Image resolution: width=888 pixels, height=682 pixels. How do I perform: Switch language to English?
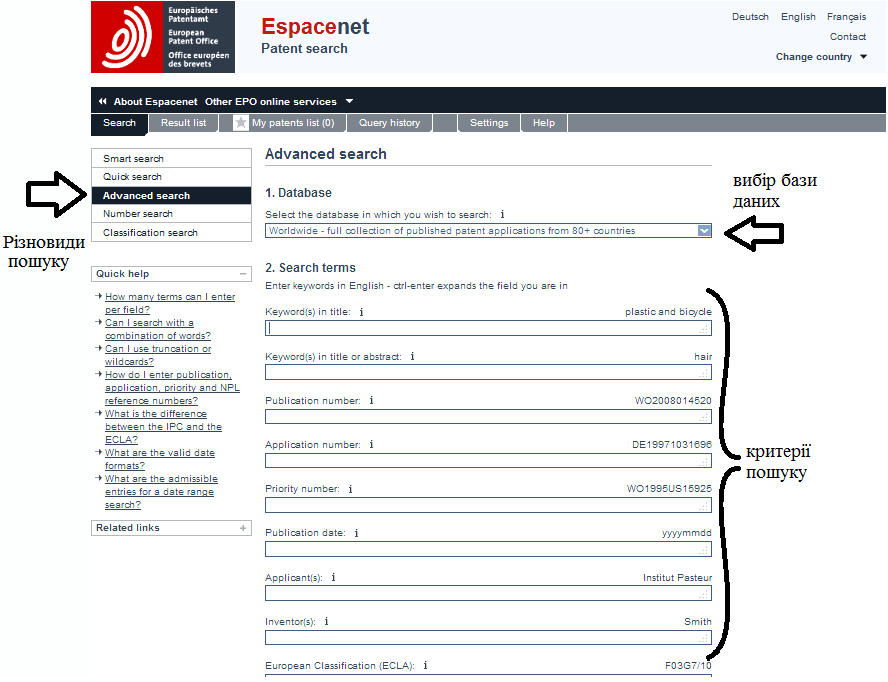[798, 17]
